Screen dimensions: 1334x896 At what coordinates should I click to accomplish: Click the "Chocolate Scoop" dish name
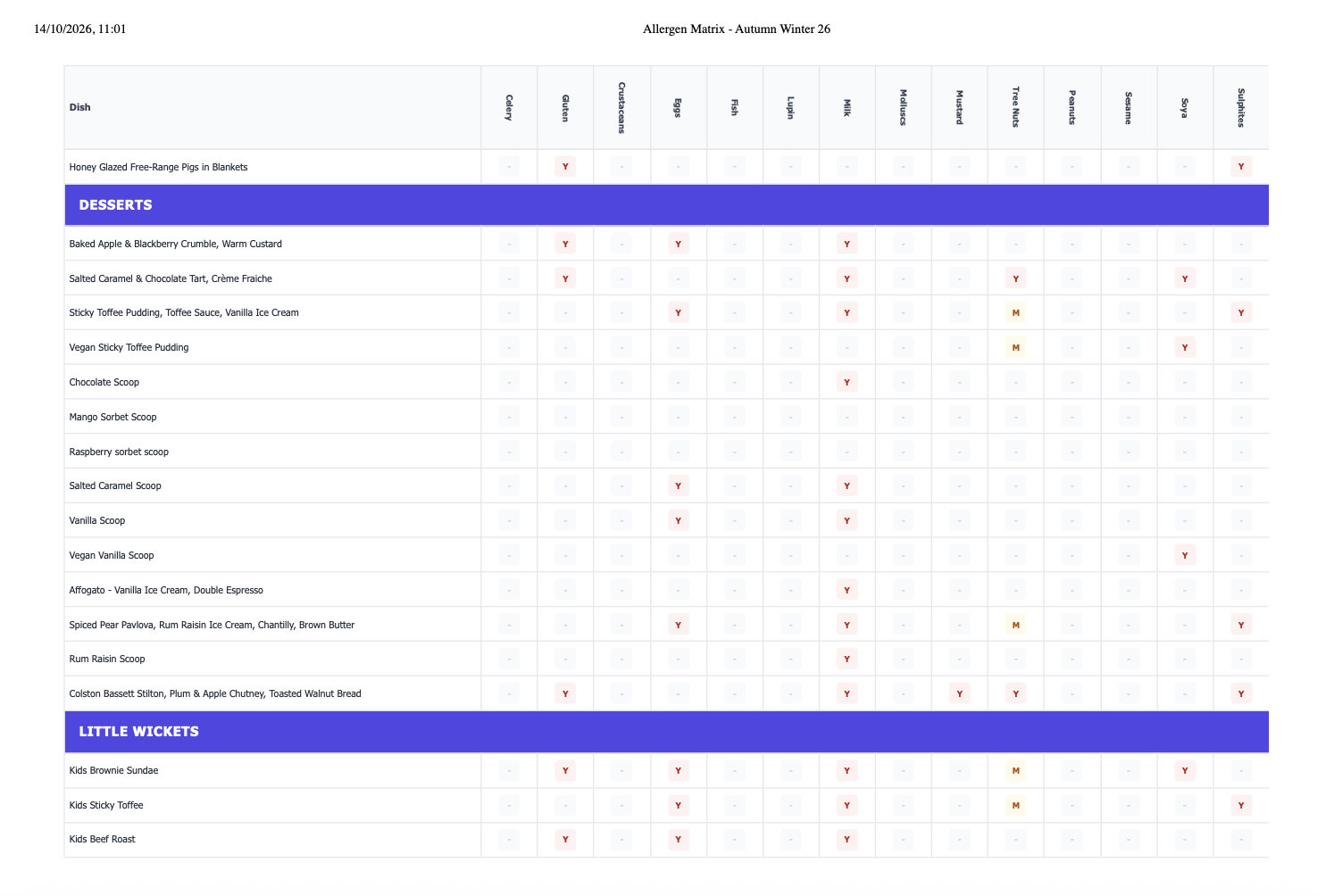104,382
